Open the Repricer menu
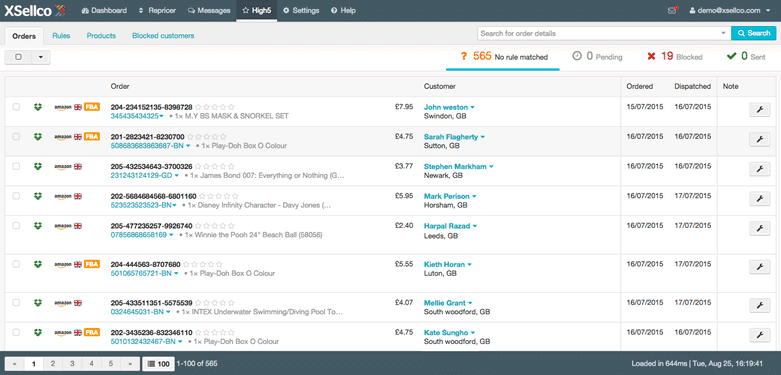Viewport: 781px width, 375px height. point(156,10)
